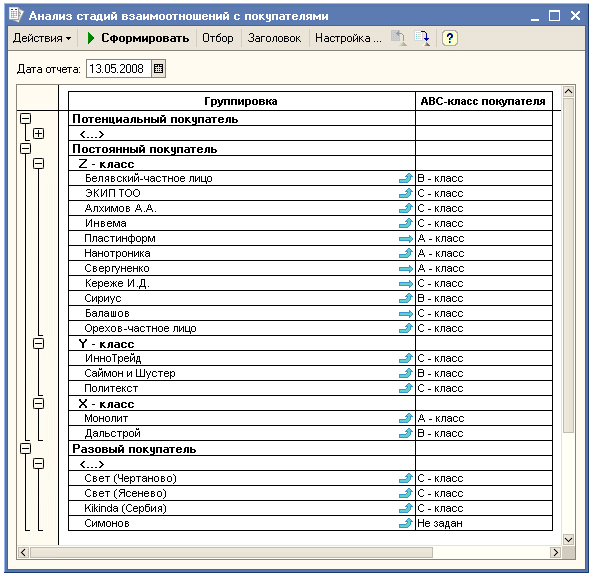The width and height of the screenshot is (593, 579).
Task: Click the horizontal scrollbar right arrow
Action: 555,553
